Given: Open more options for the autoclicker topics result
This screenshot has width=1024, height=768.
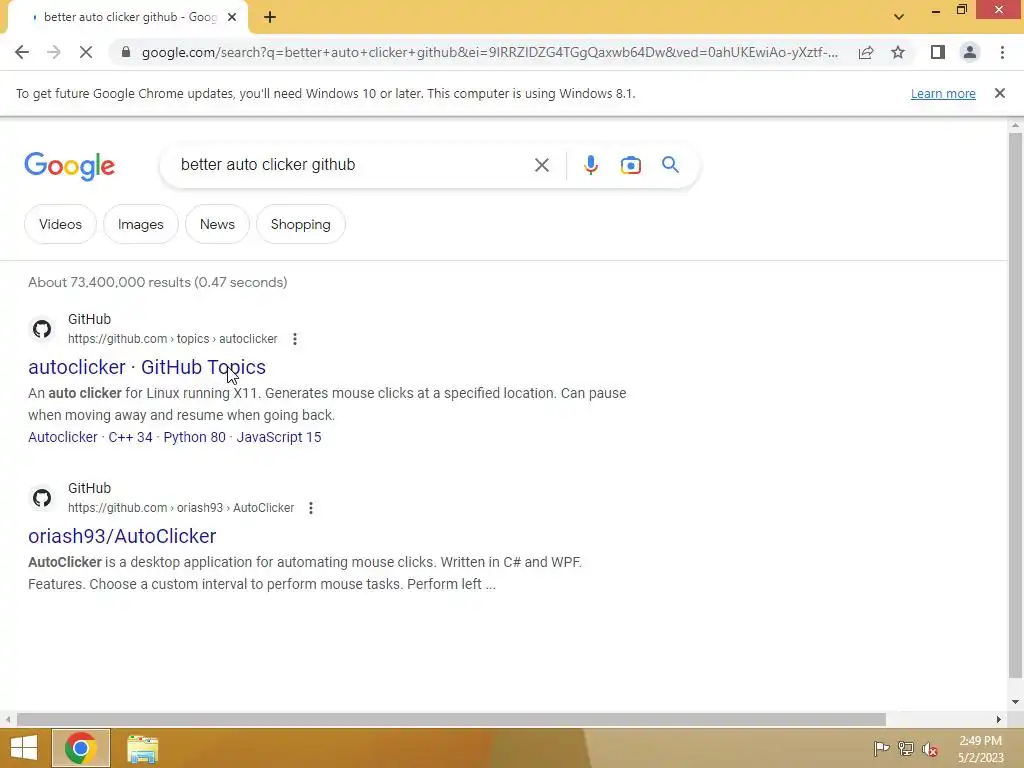Looking at the screenshot, I should pos(295,339).
